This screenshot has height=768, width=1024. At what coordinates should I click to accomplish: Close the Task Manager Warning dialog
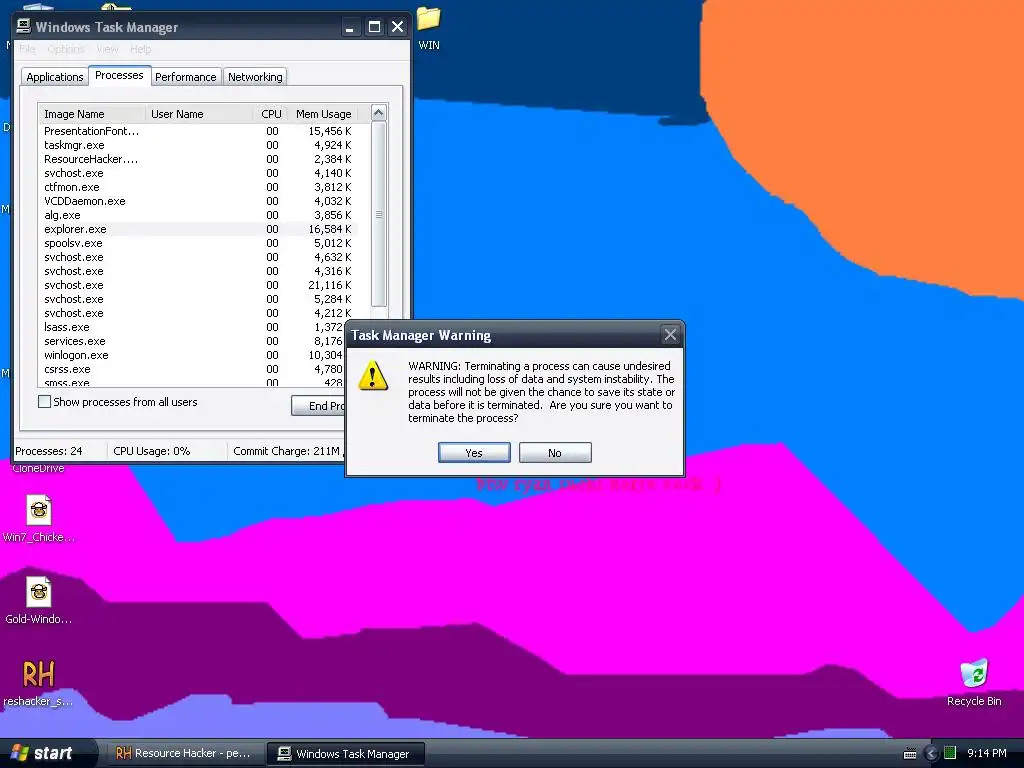point(670,335)
